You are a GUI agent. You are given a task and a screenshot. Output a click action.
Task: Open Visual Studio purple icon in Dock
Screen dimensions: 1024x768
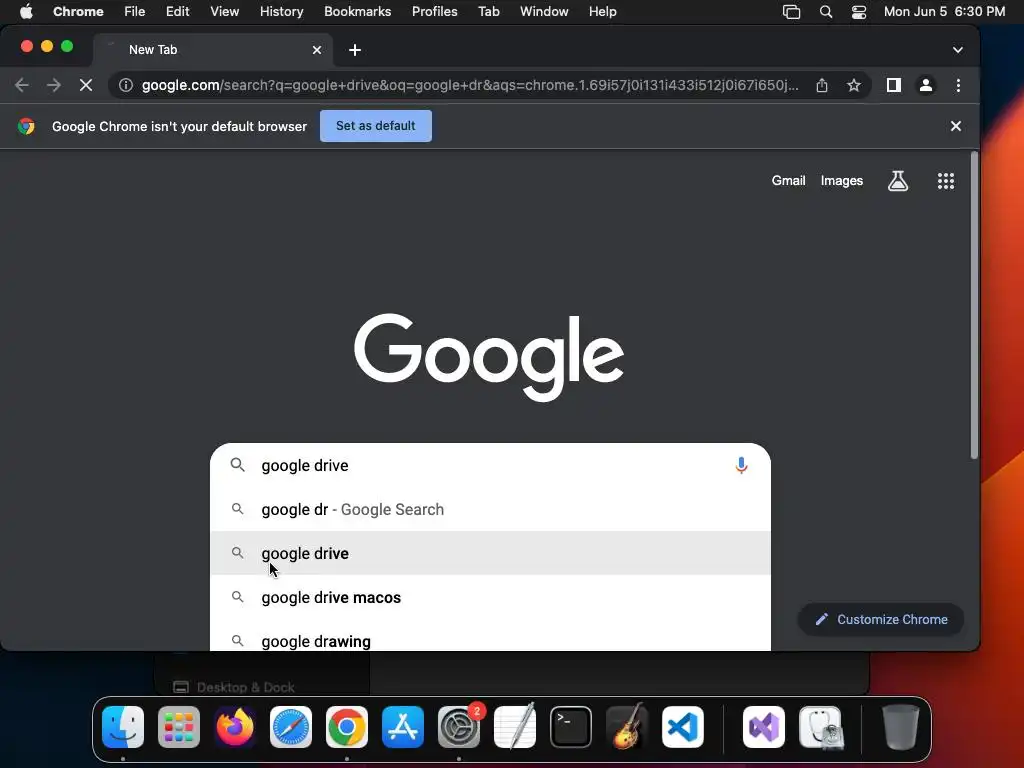[764, 727]
